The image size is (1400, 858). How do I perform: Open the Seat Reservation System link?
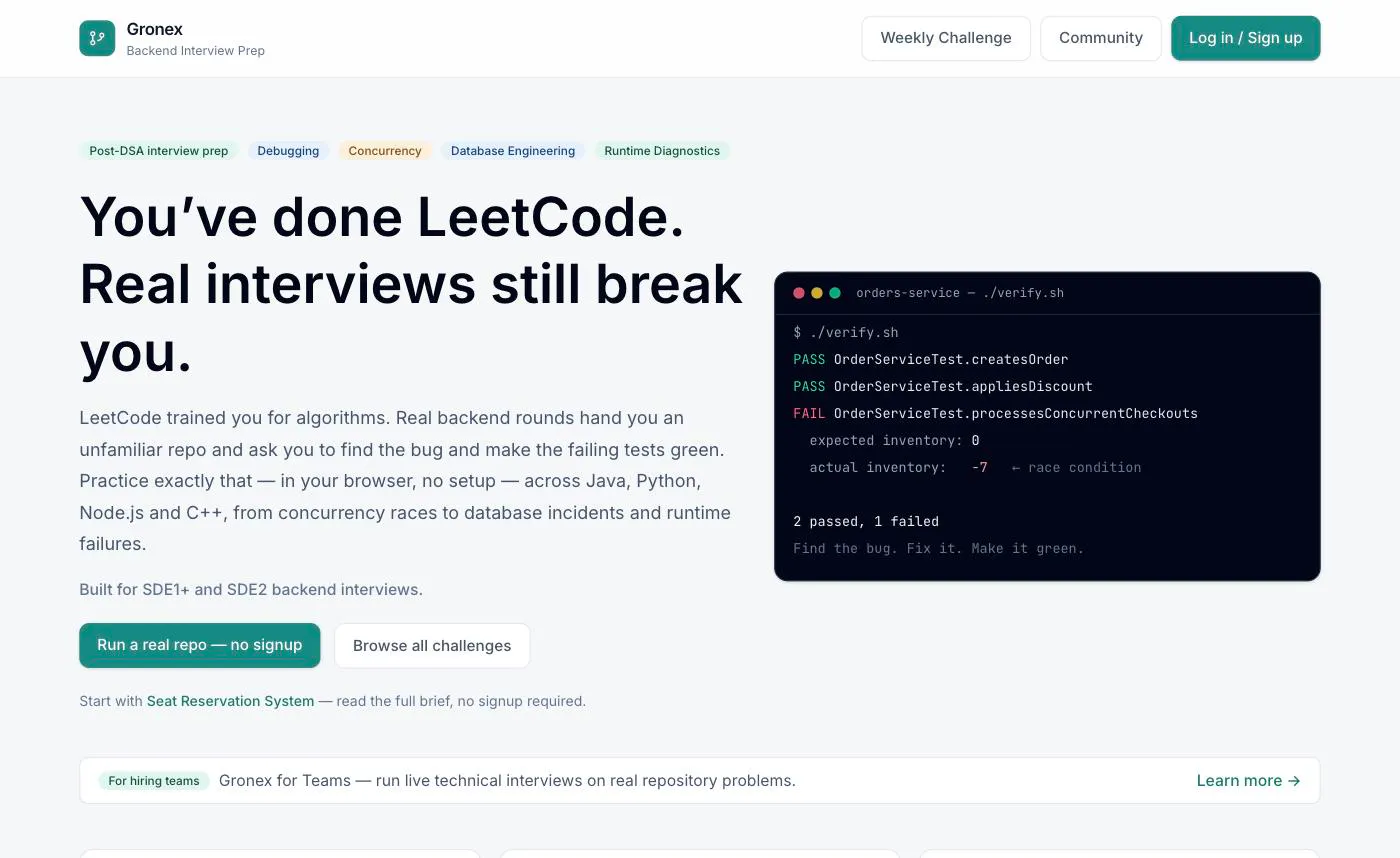231,701
